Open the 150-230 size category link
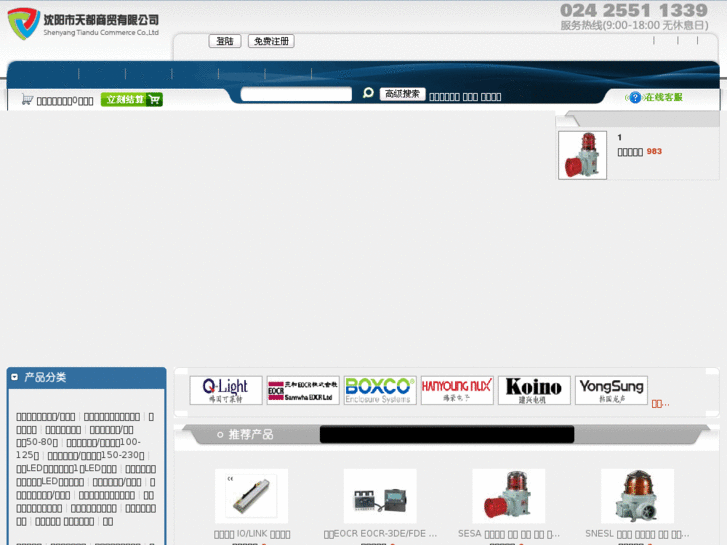 point(96,455)
